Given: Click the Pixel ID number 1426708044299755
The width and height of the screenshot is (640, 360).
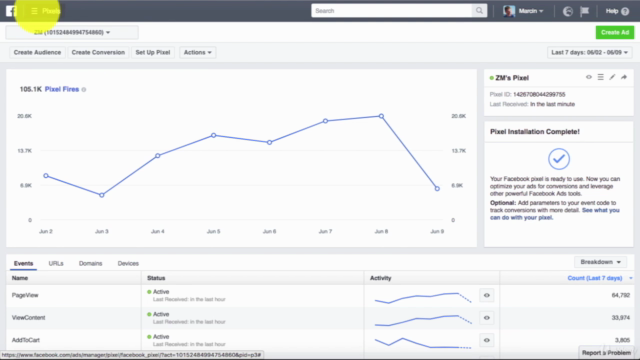Looking at the screenshot, I should click(x=539, y=94).
